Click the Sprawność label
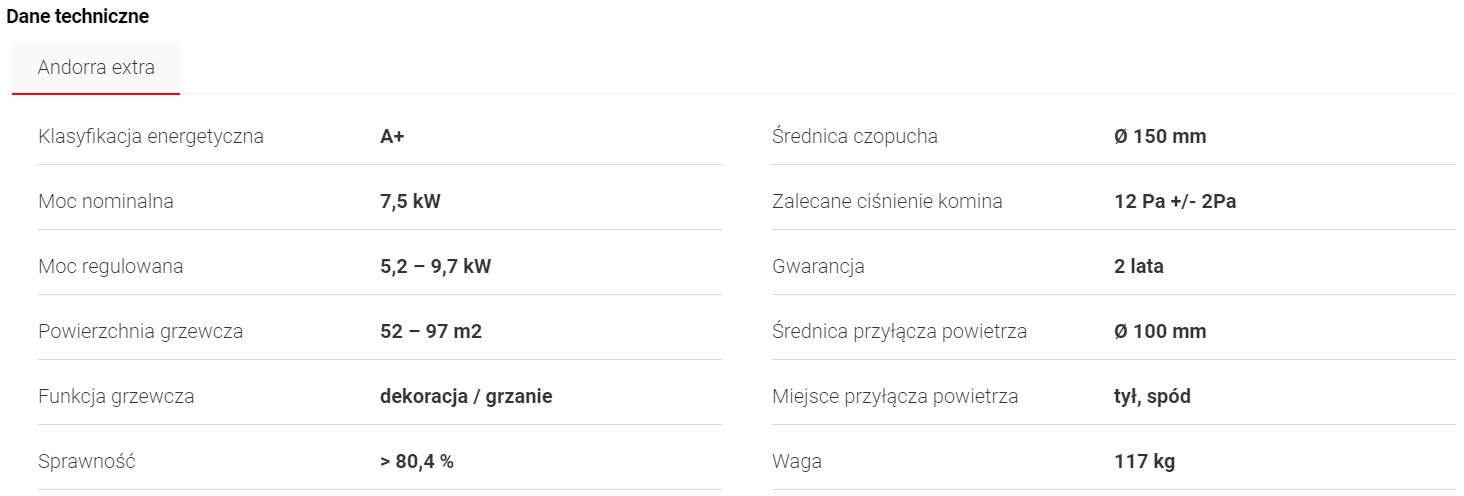 point(87,461)
